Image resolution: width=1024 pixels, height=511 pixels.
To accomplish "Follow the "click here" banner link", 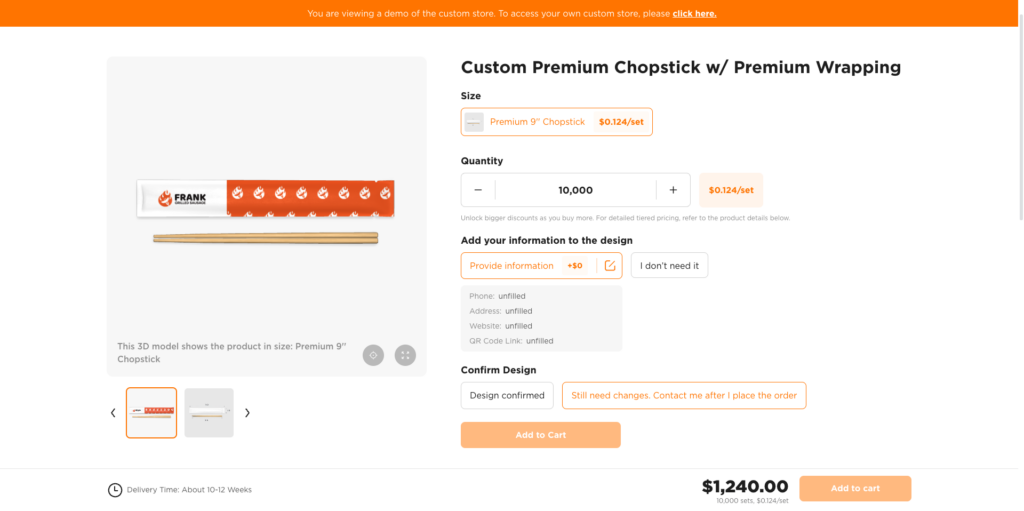I will click(694, 14).
